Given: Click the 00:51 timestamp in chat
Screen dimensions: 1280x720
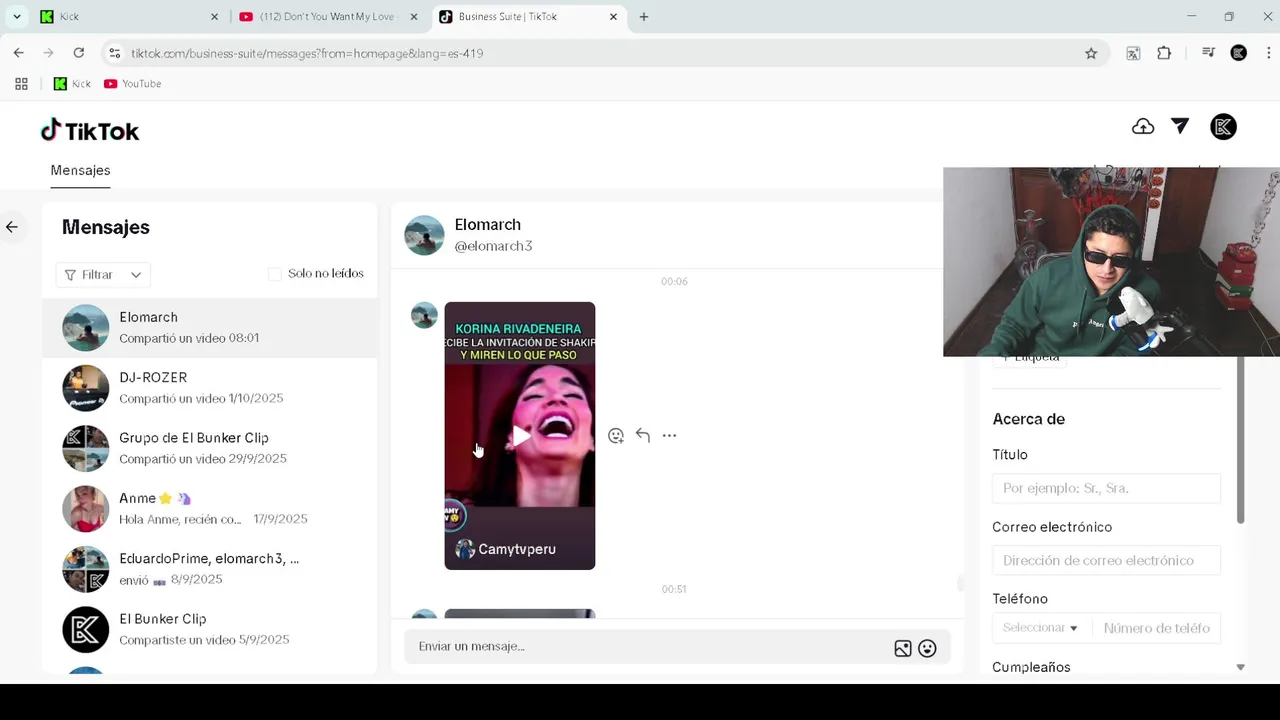Looking at the screenshot, I should tap(674, 589).
